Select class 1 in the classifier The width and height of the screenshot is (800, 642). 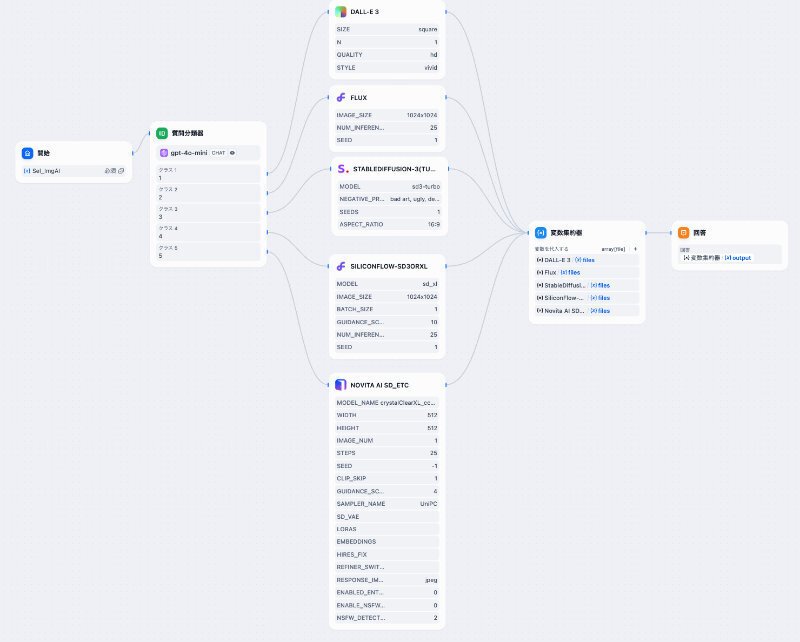[208, 174]
